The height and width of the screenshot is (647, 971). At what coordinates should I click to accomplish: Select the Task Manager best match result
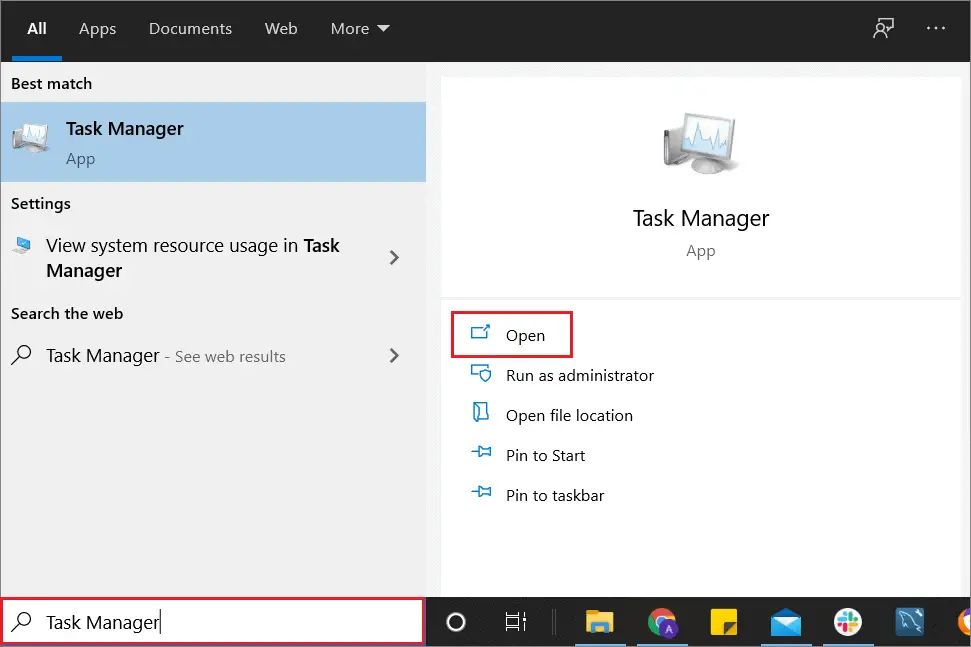[x=213, y=142]
